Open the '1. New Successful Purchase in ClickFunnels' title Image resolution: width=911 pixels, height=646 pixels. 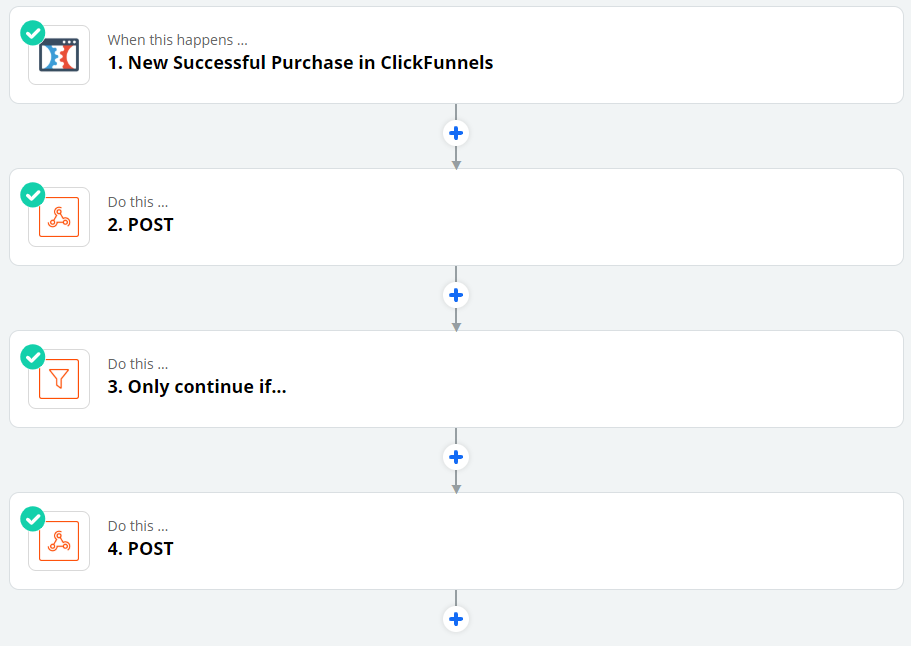(x=300, y=63)
